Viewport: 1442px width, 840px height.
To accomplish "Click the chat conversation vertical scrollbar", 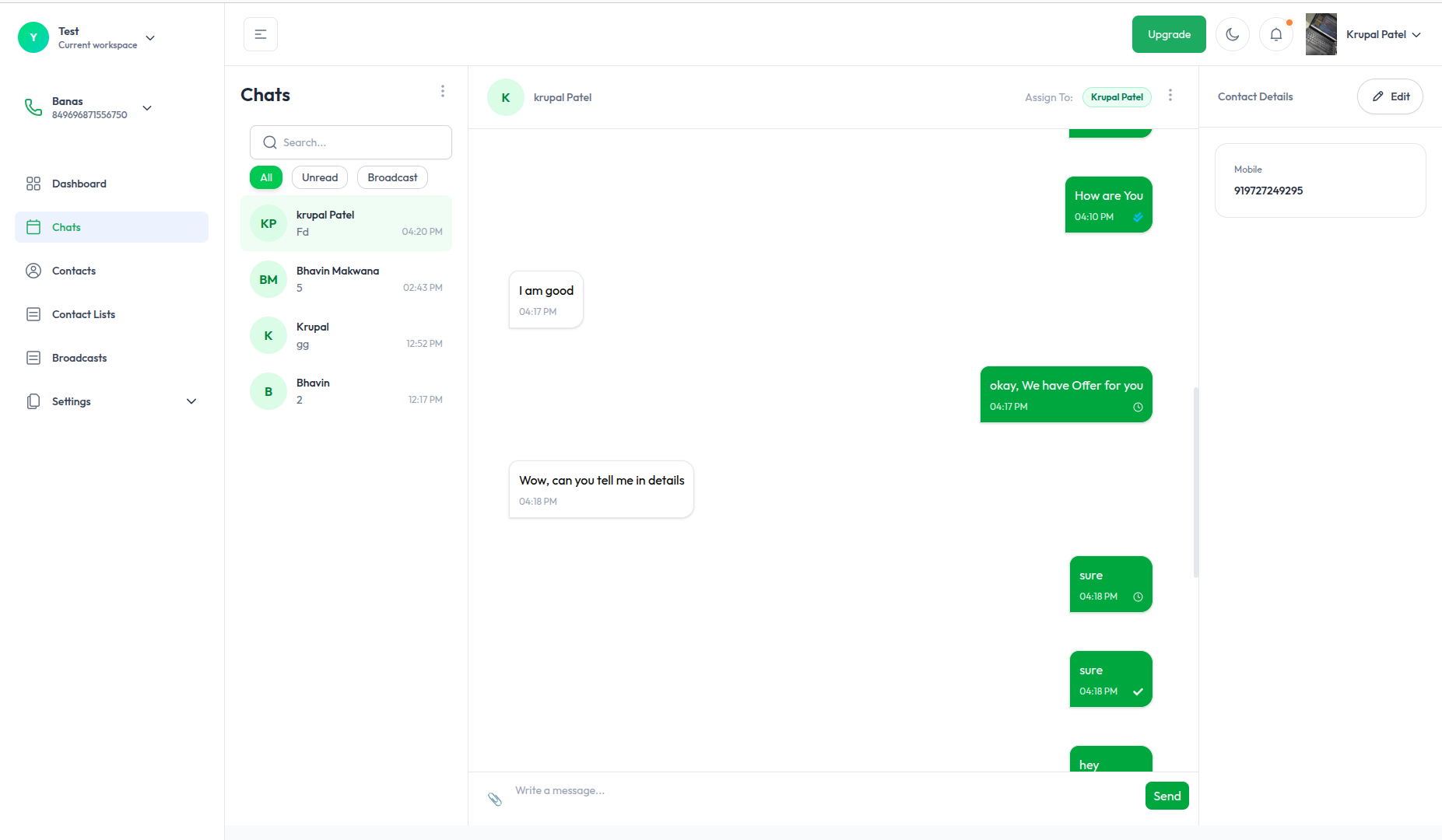I will point(1195,482).
